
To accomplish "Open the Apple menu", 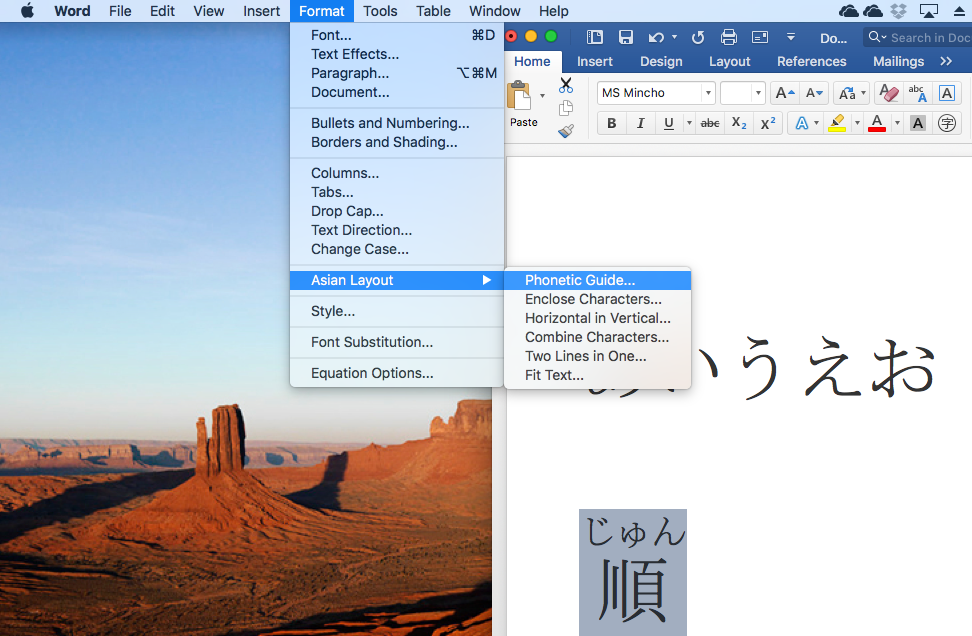I will click(28, 11).
